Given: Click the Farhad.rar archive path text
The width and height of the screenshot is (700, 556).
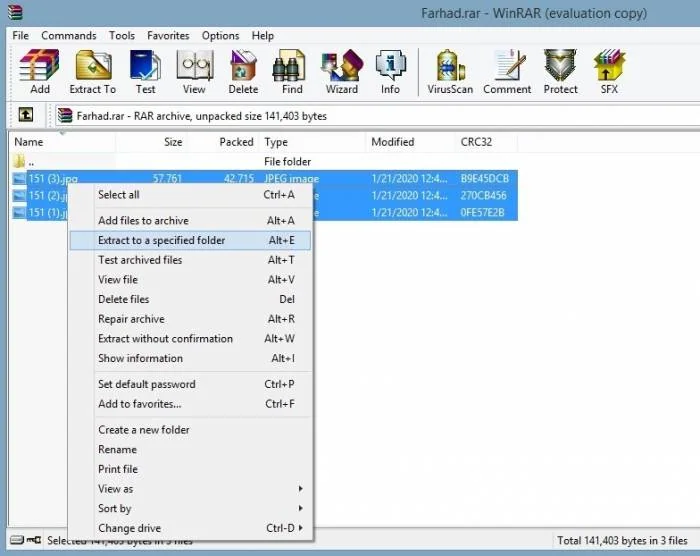Looking at the screenshot, I should coord(202,116).
